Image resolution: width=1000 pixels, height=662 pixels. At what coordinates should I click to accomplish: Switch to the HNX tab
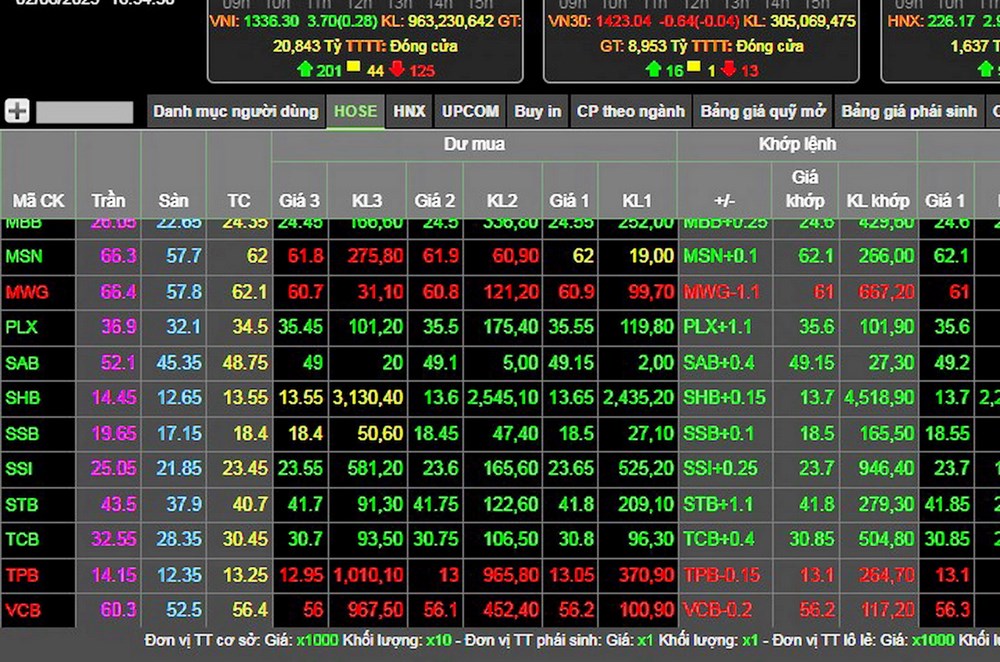pos(409,112)
